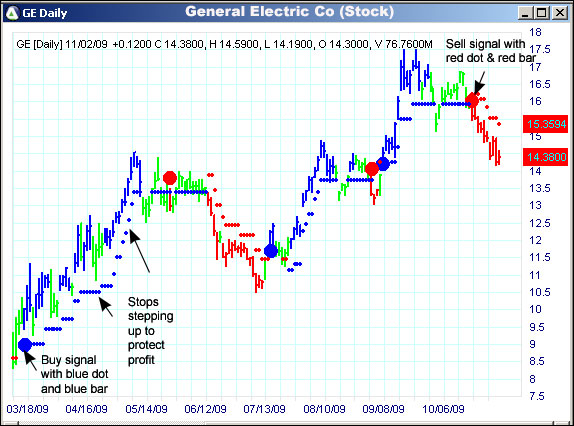
Task: Click the 07/13/09 date label
Action: click(x=265, y=409)
